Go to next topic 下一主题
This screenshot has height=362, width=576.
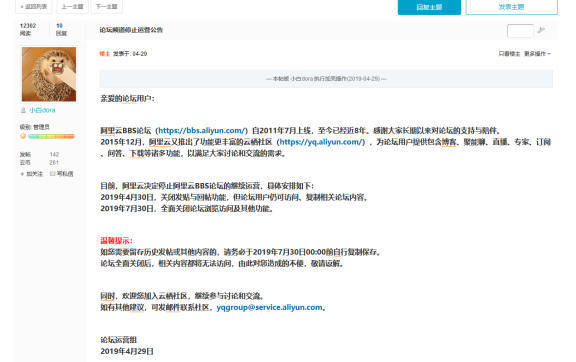click(107, 7)
